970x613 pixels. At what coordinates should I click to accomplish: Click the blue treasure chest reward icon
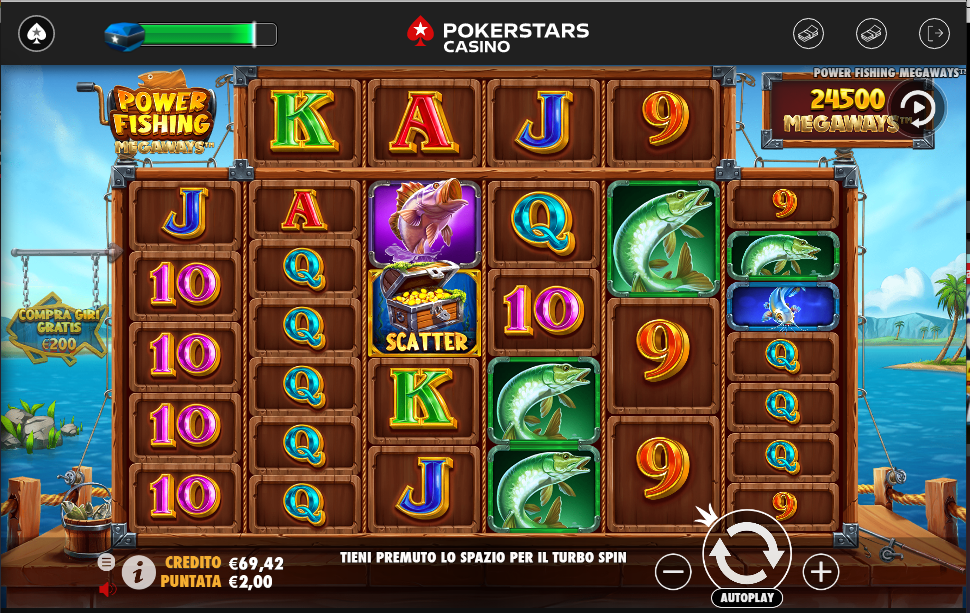pyautogui.click(x=124, y=36)
